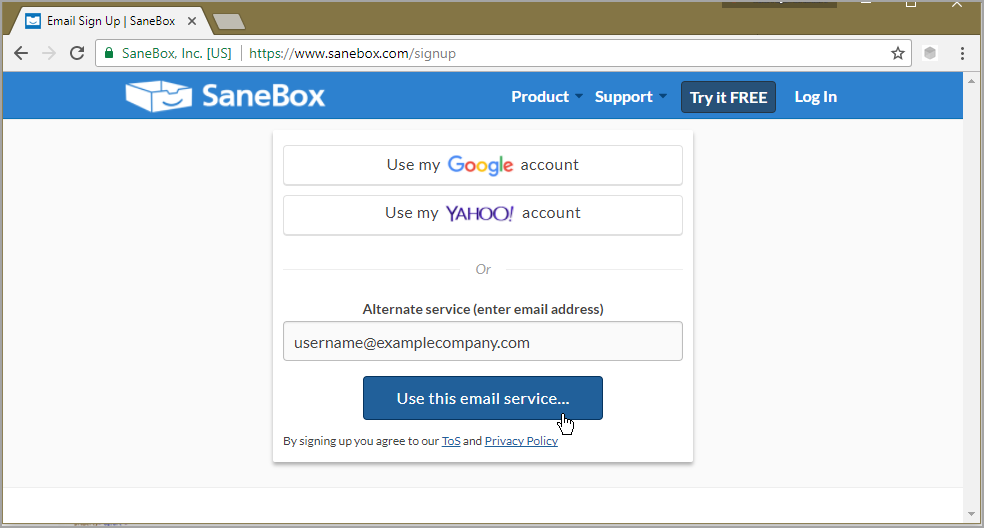The width and height of the screenshot is (984, 528).
Task: Open Chrome's three-dot menu
Action: click(x=962, y=53)
